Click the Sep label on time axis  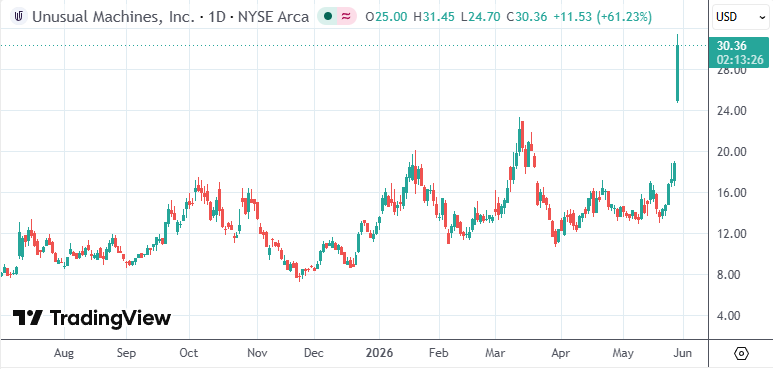(x=126, y=353)
